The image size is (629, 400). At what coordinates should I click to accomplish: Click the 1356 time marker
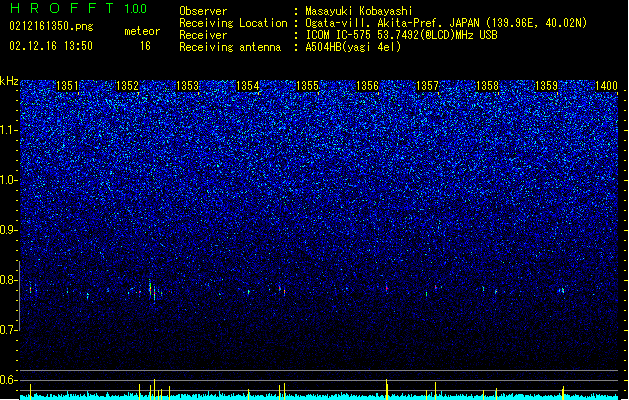tap(367, 86)
